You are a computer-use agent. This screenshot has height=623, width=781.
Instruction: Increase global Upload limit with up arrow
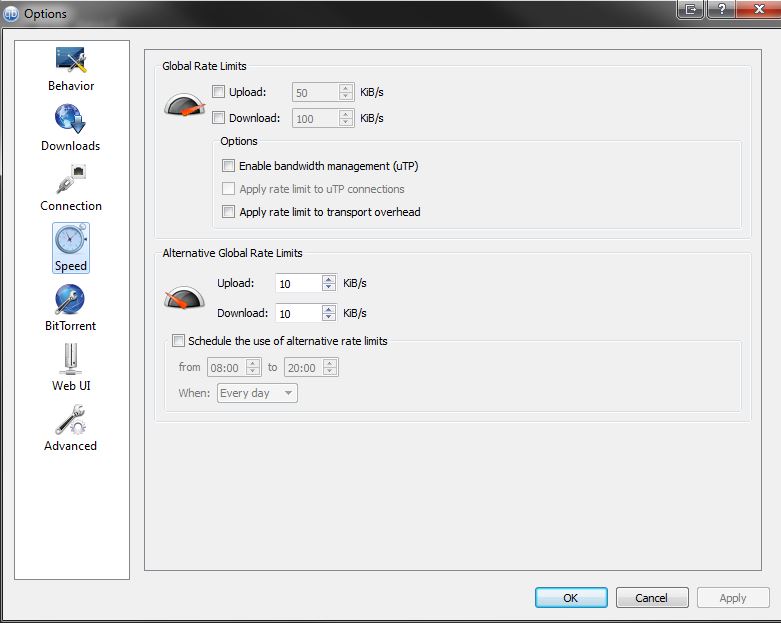pos(346,88)
